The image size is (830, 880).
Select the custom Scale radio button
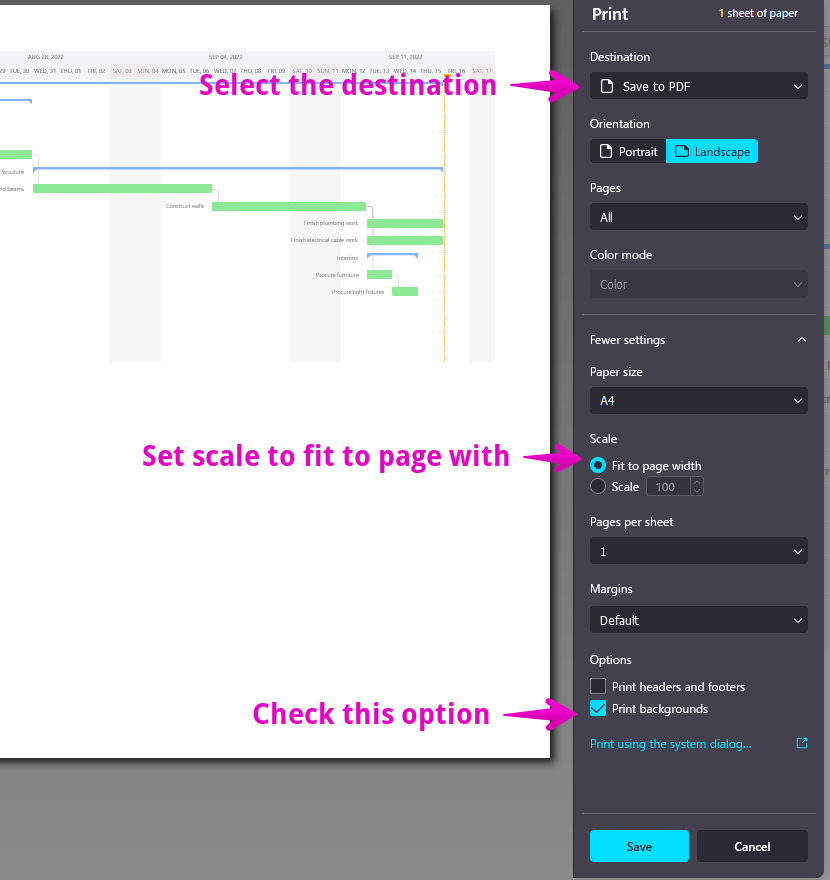(598, 487)
